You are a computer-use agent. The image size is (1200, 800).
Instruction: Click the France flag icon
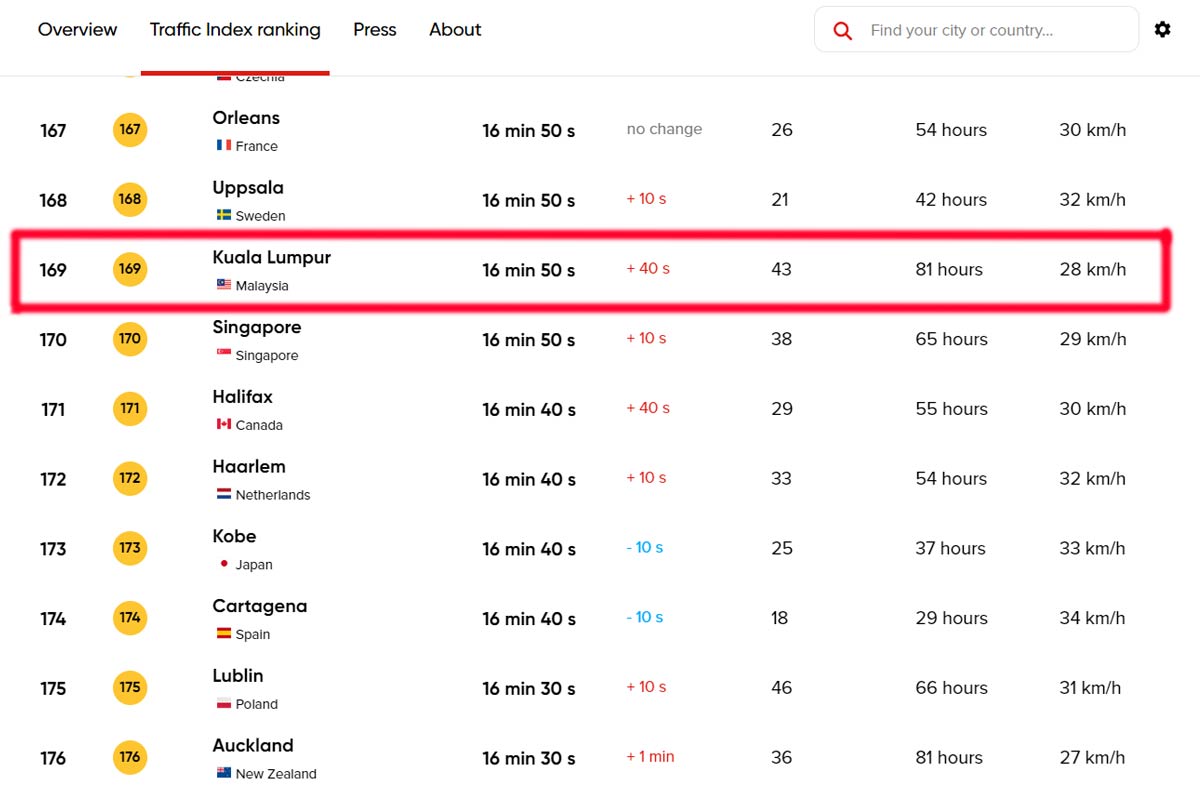224,146
